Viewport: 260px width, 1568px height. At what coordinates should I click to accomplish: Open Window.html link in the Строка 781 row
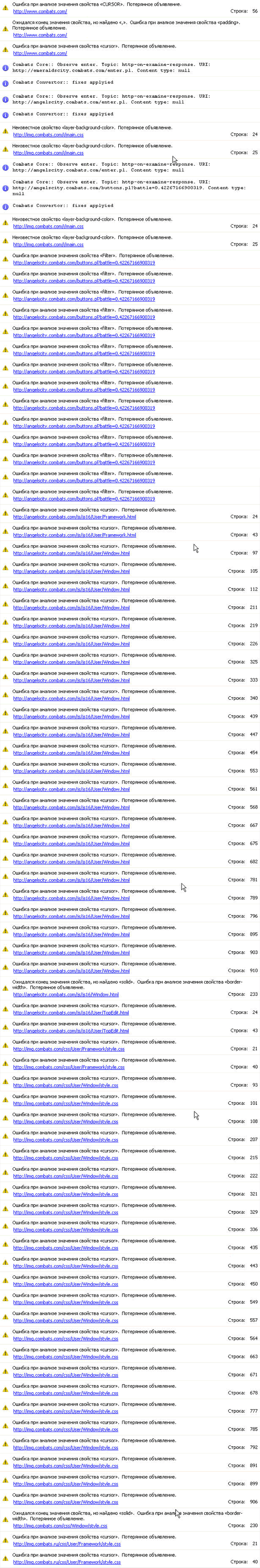(x=71, y=880)
